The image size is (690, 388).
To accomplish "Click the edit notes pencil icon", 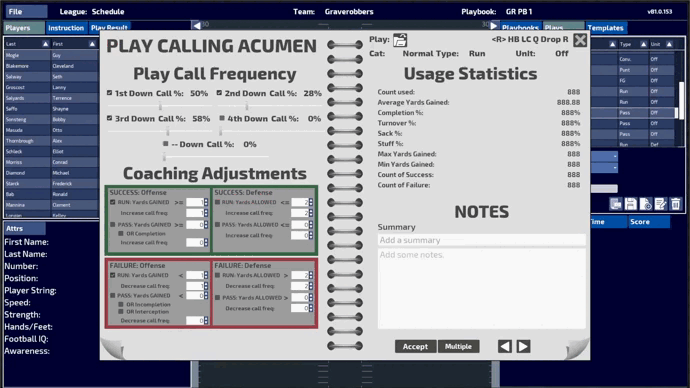I will pyautogui.click(x=660, y=204).
